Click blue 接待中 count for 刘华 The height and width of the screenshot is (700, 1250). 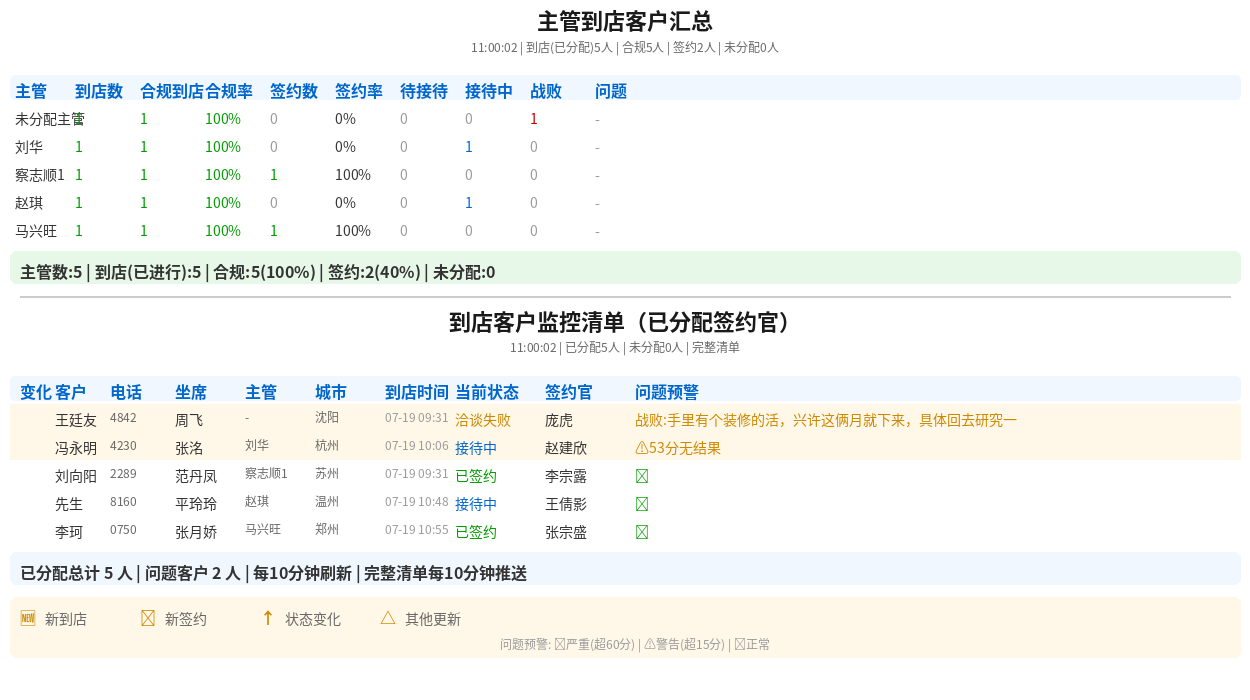(x=469, y=147)
